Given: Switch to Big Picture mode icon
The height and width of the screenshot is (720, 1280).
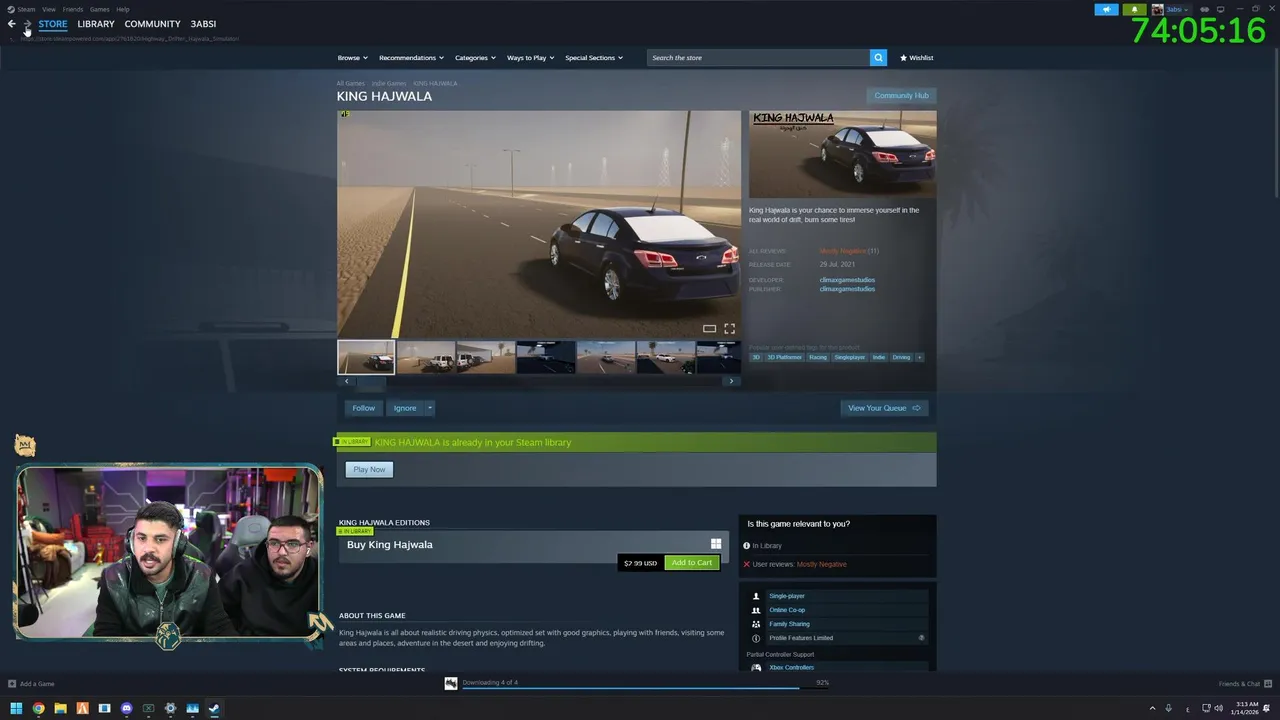Looking at the screenshot, I should pos(1220,9).
